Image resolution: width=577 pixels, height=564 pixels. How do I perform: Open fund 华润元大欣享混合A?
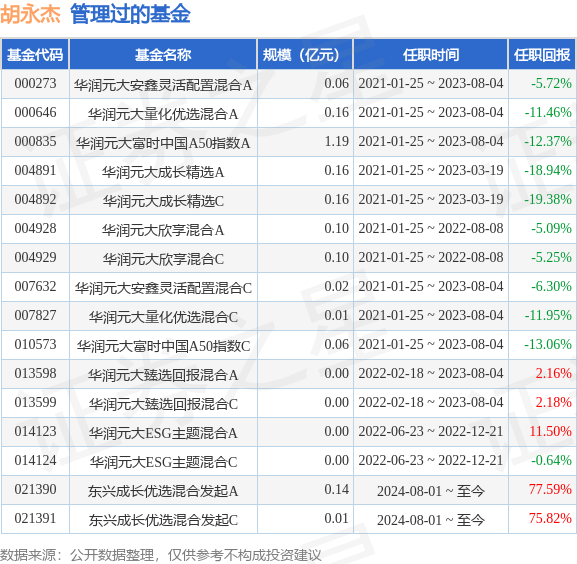click(x=163, y=230)
